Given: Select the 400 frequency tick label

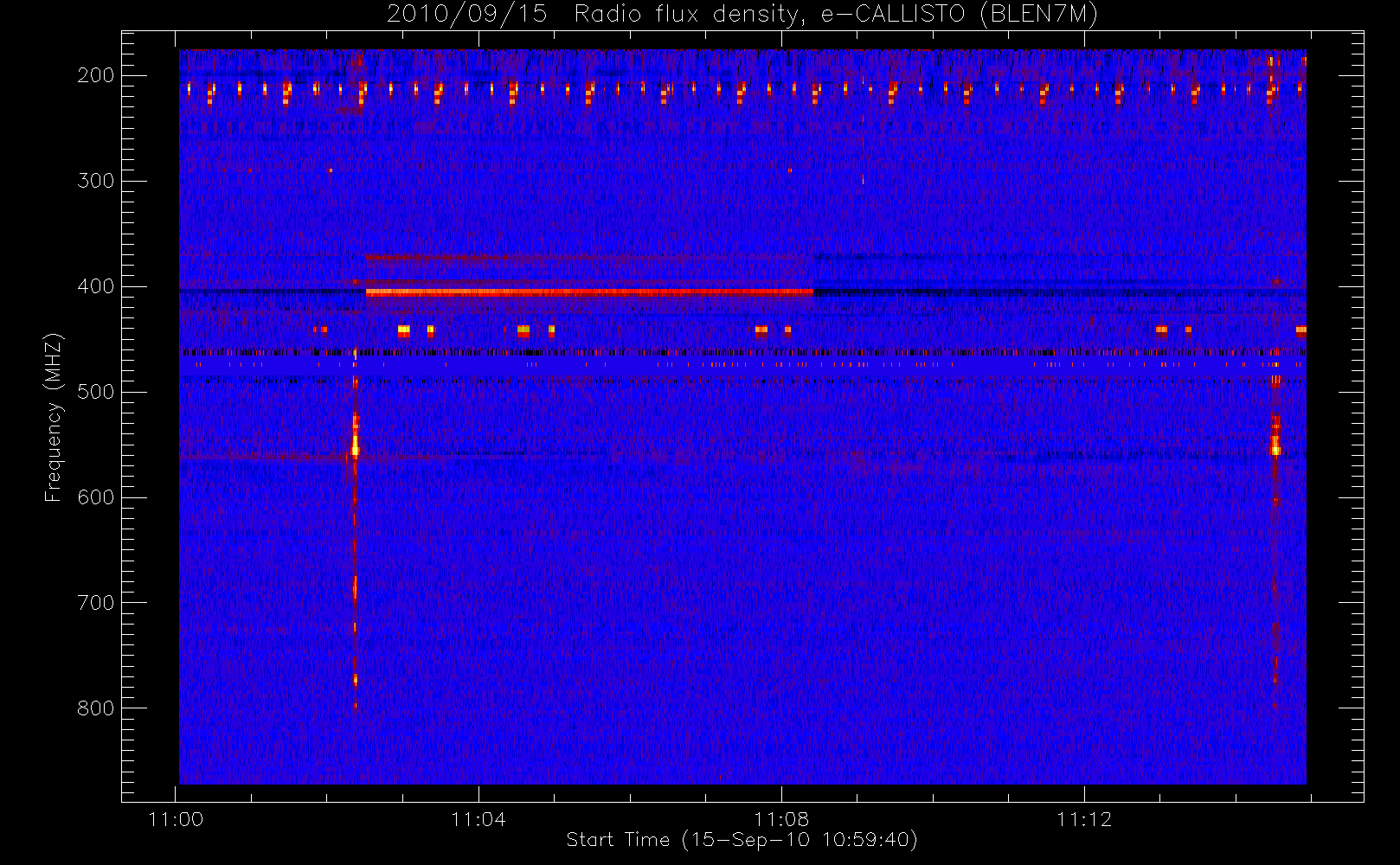Looking at the screenshot, I should click(x=95, y=286).
